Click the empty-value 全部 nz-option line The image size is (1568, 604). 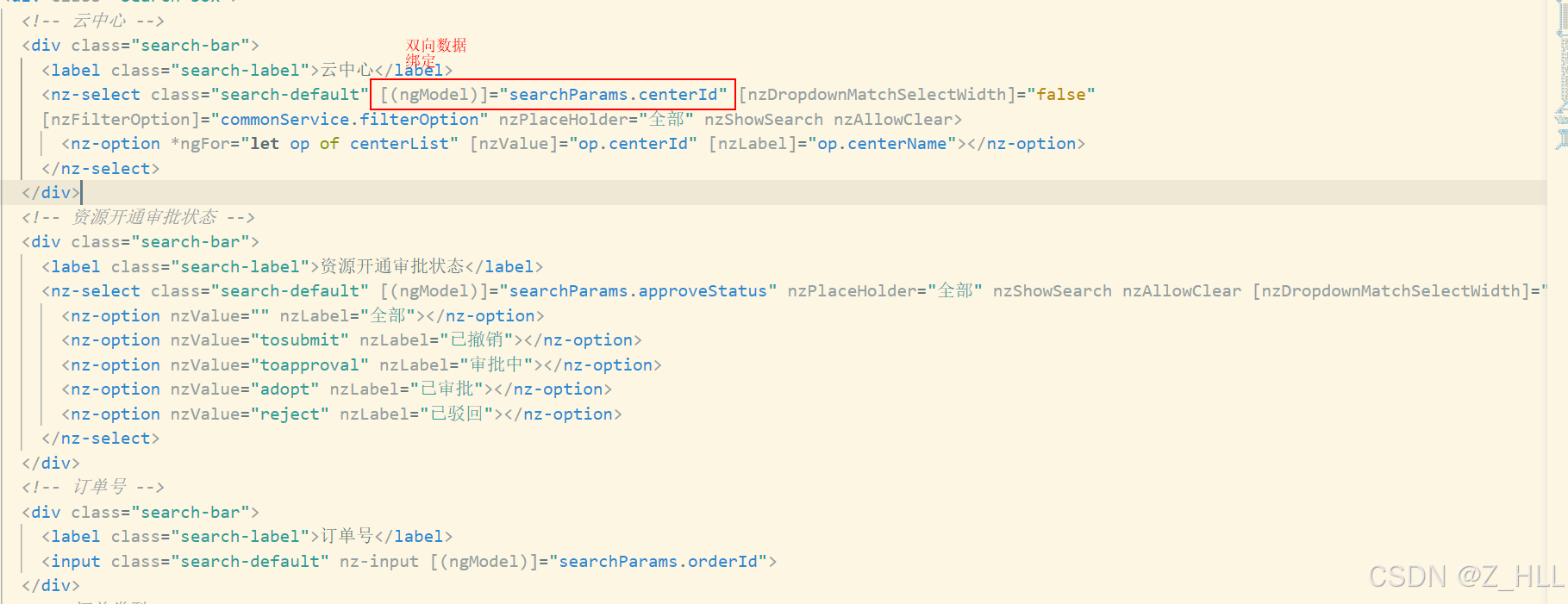[x=302, y=316]
